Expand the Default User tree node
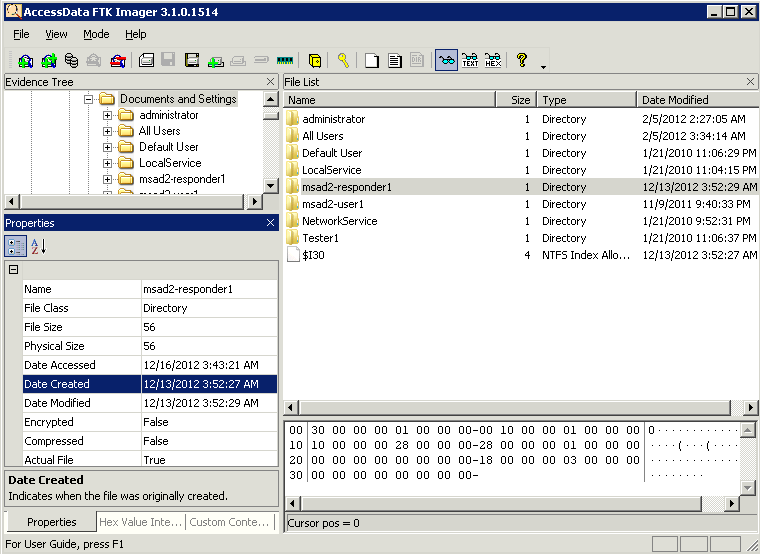760x554 pixels. click(x=108, y=147)
